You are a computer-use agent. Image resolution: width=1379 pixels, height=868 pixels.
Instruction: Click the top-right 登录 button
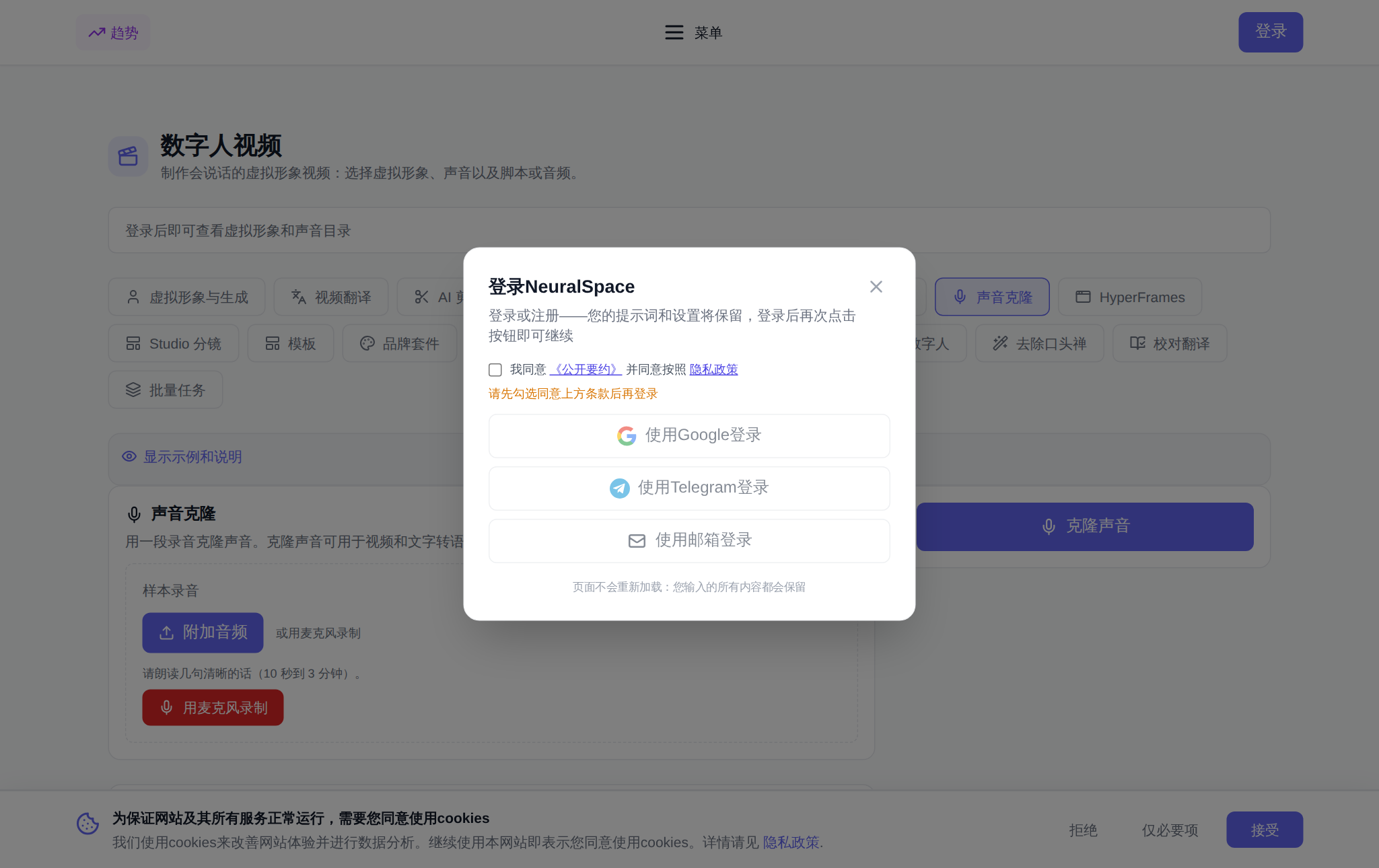(1271, 32)
